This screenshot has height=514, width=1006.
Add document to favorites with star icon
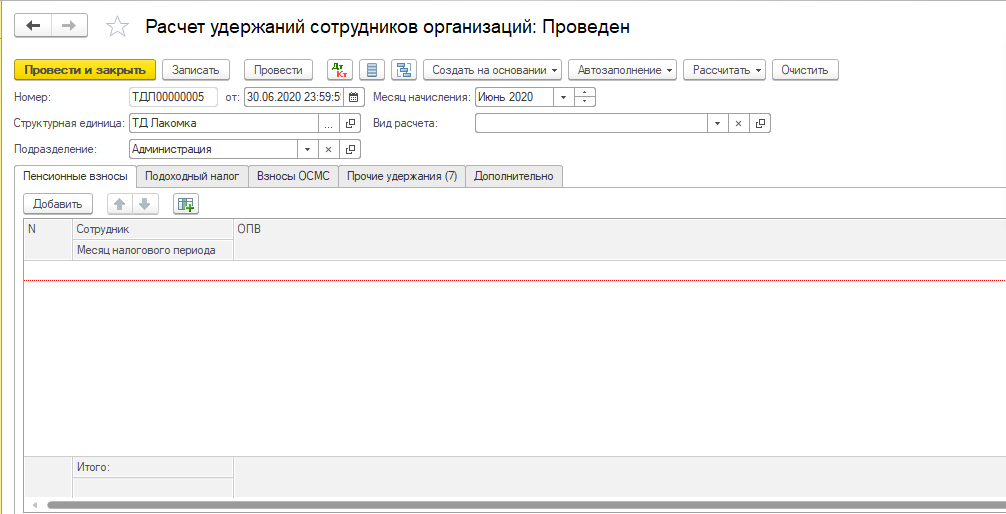tap(117, 27)
